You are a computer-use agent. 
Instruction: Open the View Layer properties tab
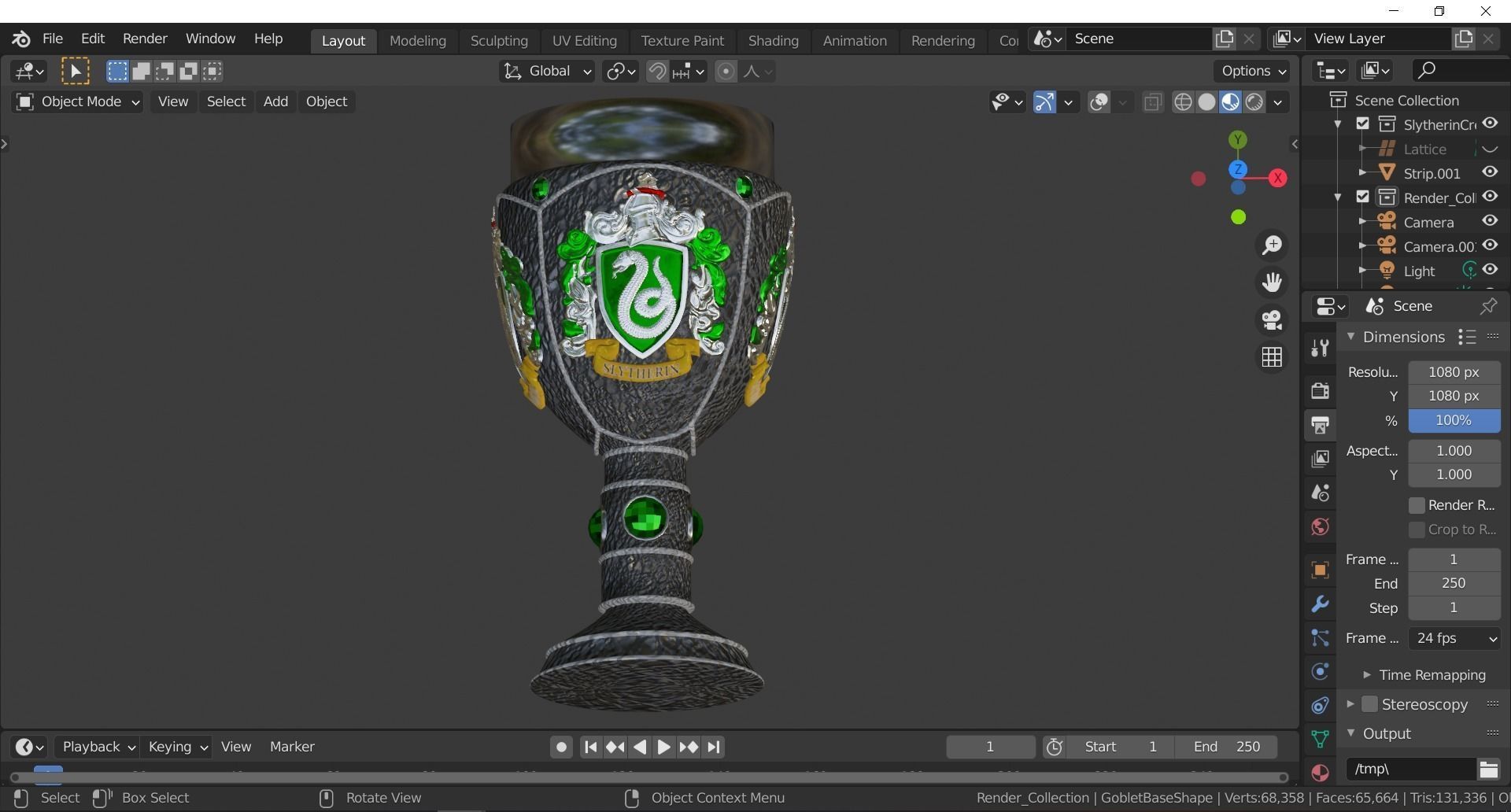click(1320, 459)
